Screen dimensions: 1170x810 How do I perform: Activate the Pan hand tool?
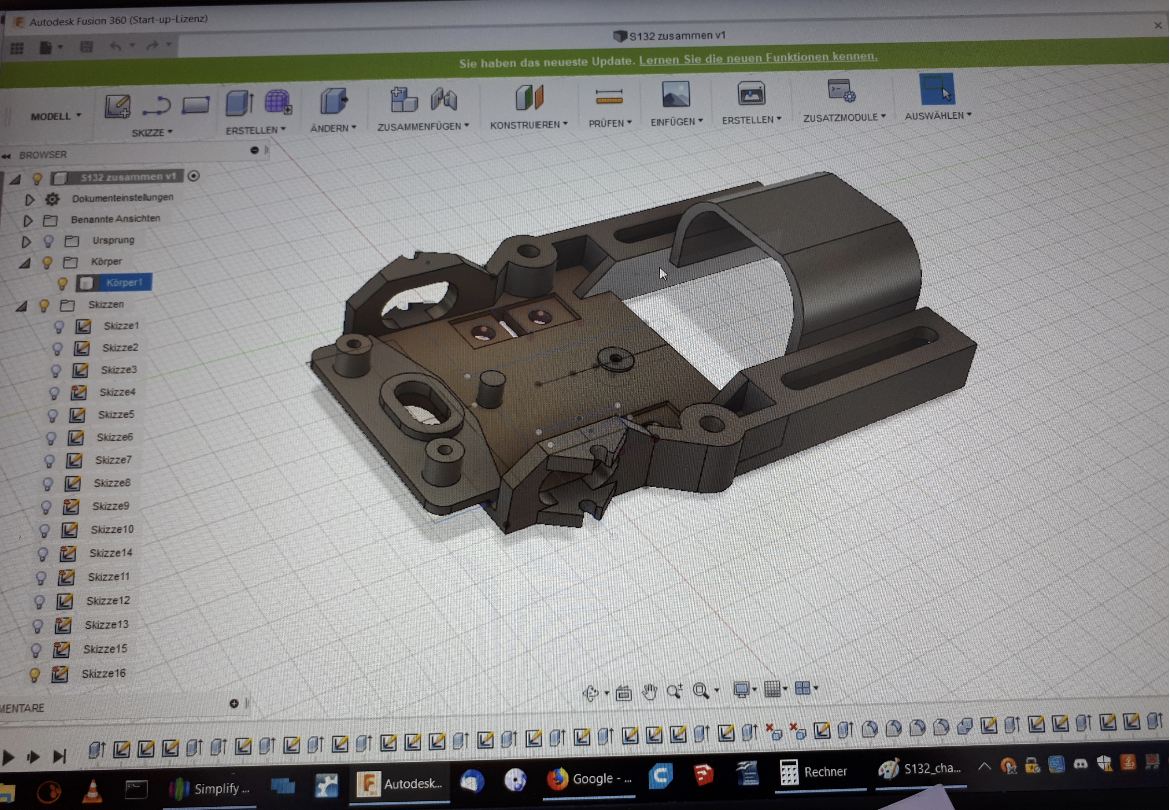pos(649,691)
